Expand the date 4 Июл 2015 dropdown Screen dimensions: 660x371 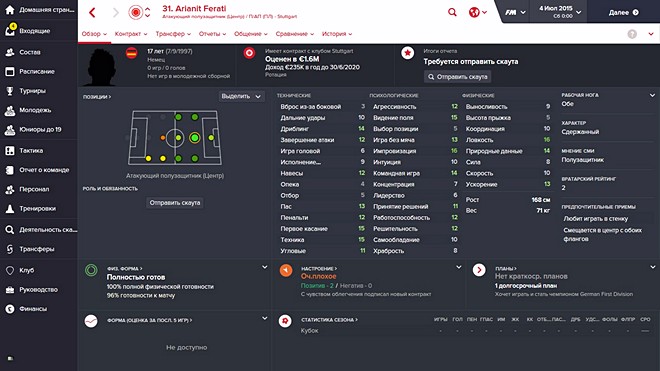pos(560,12)
